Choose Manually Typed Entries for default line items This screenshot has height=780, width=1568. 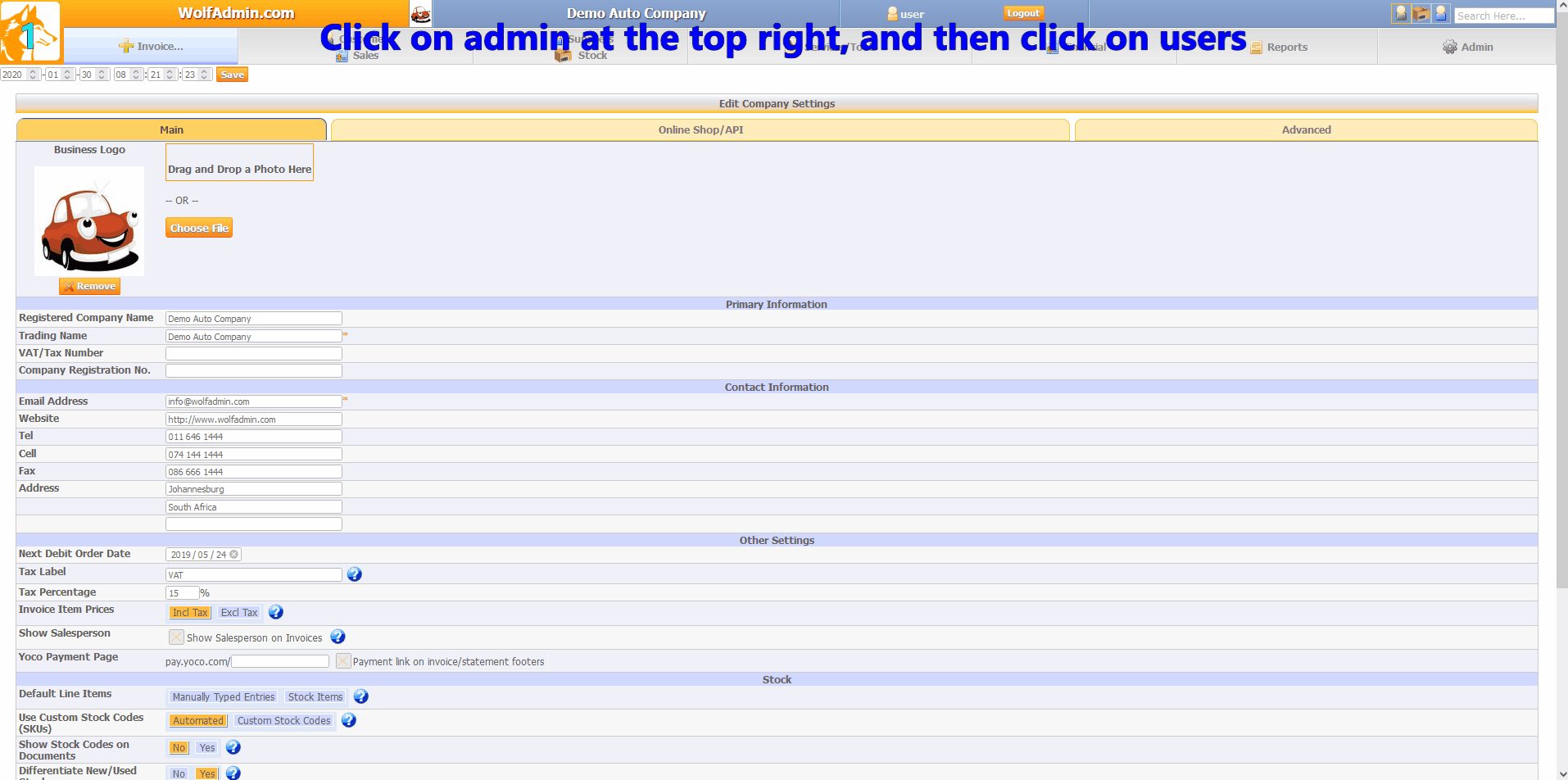(224, 696)
